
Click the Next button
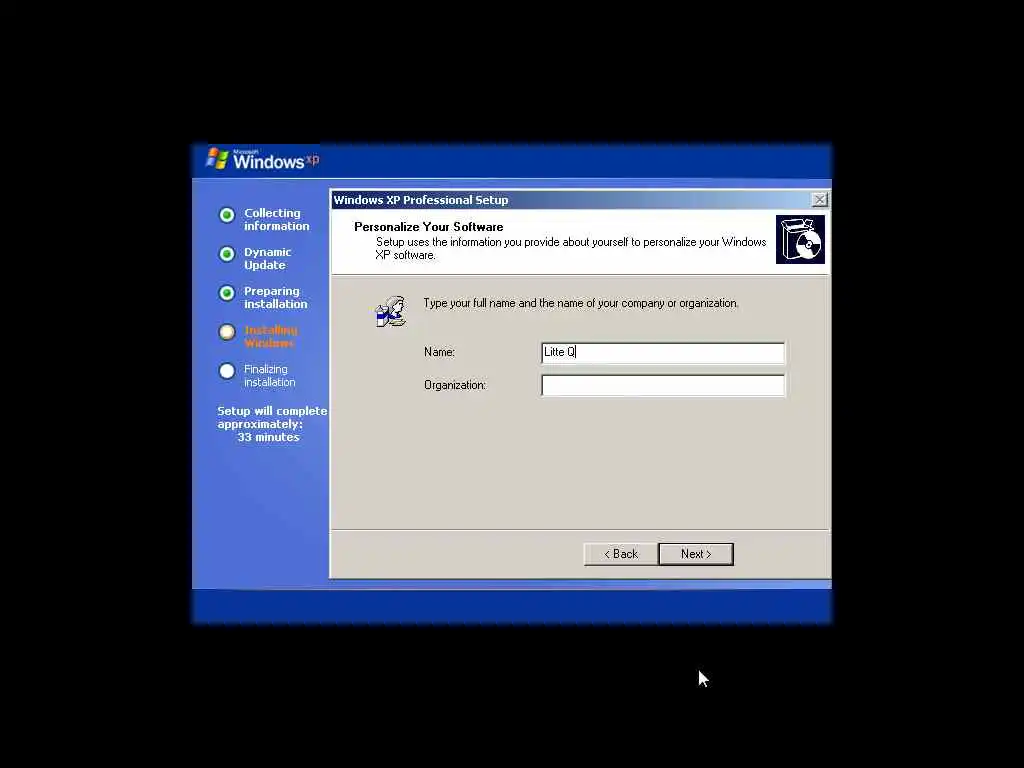(x=696, y=554)
